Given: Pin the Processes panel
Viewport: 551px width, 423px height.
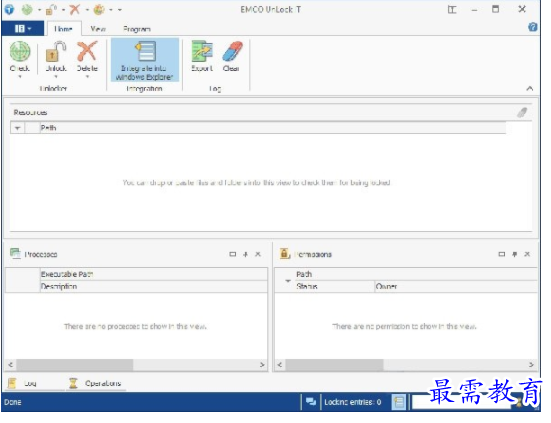Looking at the screenshot, I should [x=245, y=254].
